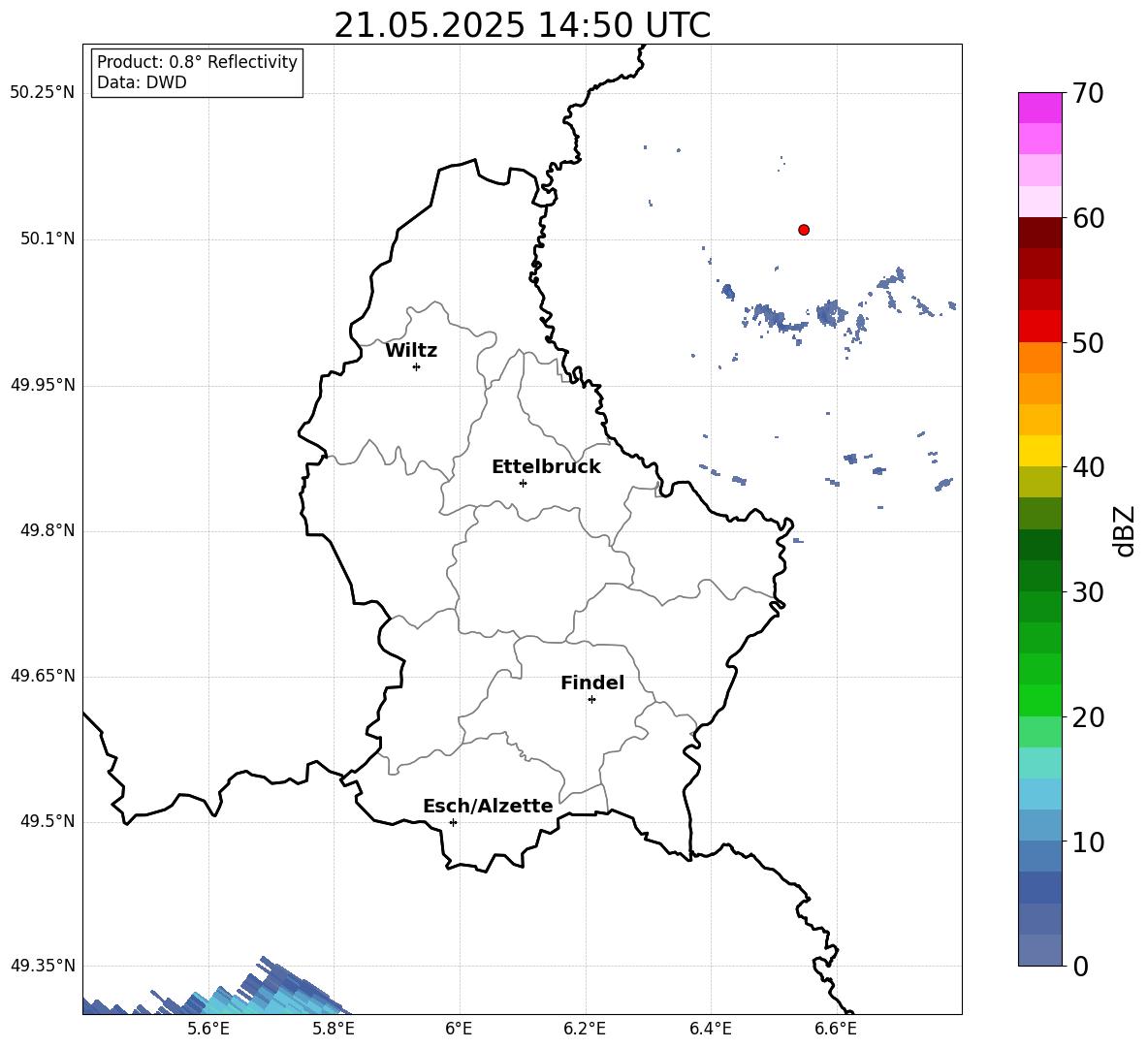
Task: Click the 50 tick on the colorbar
Action: (1088, 342)
